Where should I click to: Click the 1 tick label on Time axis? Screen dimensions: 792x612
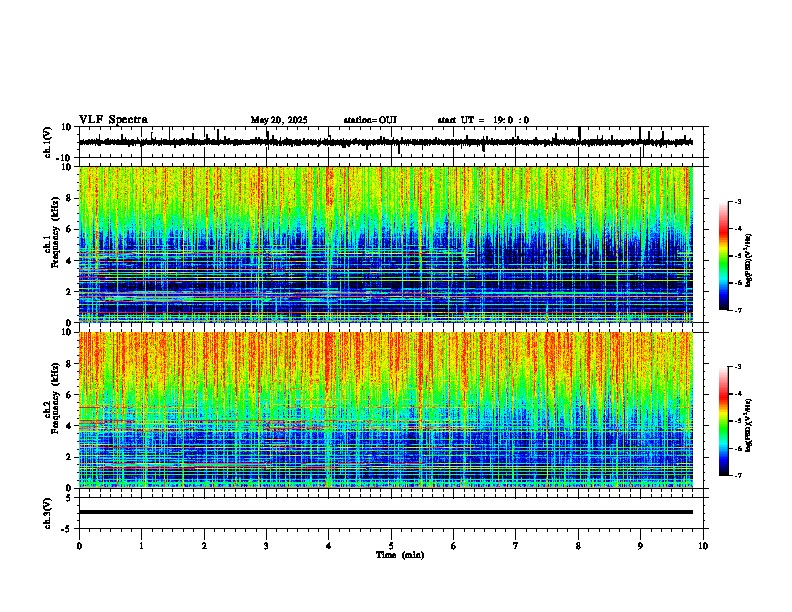pyautogui.click(x=141, y=546)
